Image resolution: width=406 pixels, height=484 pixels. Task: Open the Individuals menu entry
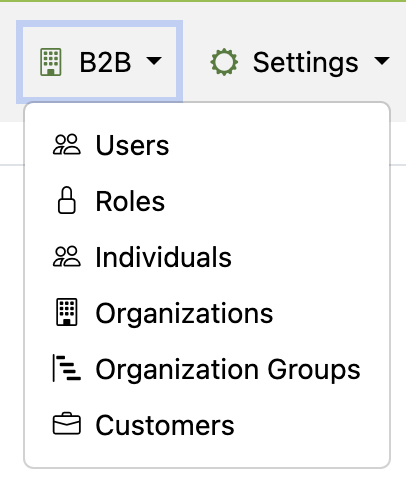[x=207, y=257]
